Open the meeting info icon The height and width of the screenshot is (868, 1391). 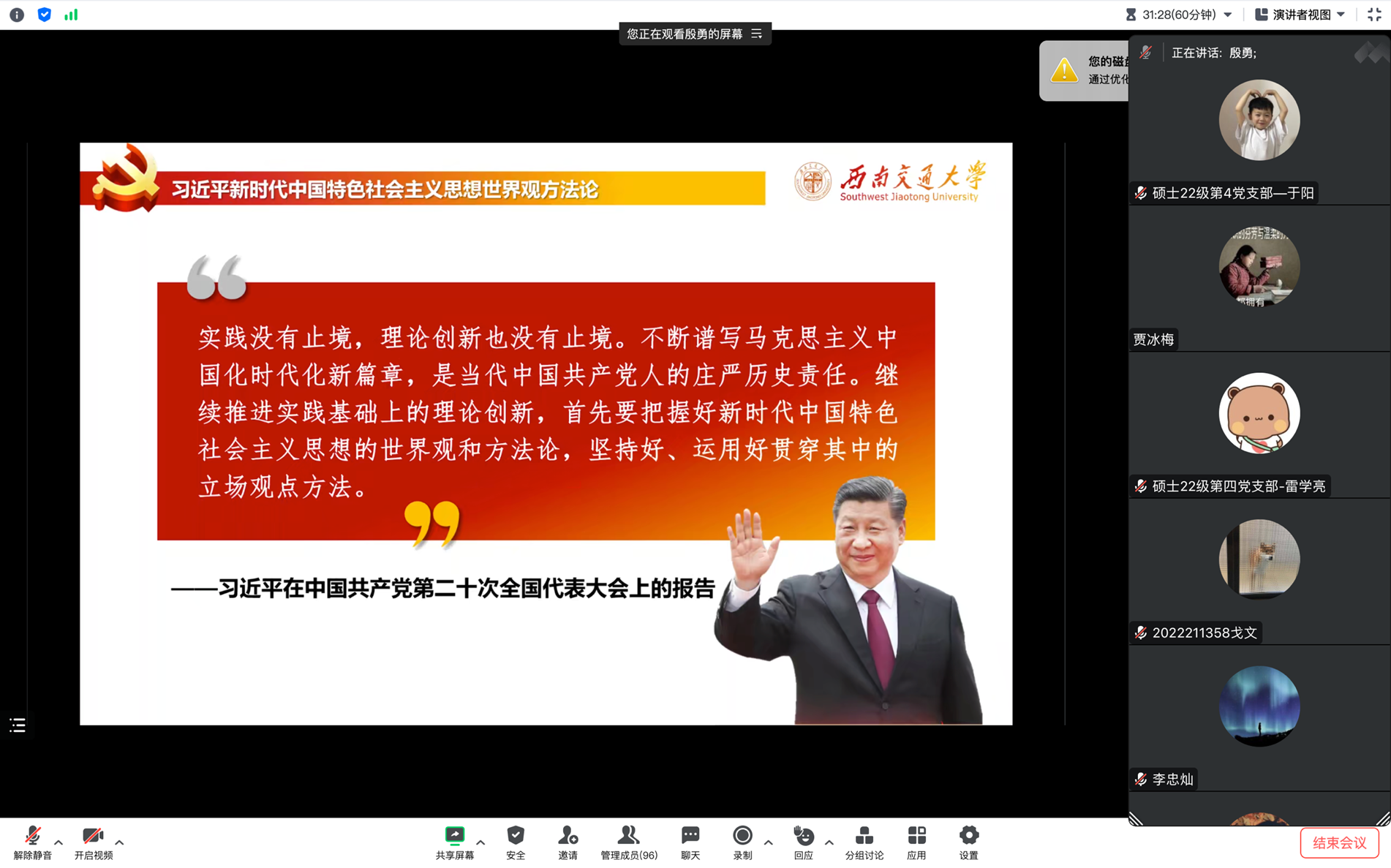tap(17, 15)
